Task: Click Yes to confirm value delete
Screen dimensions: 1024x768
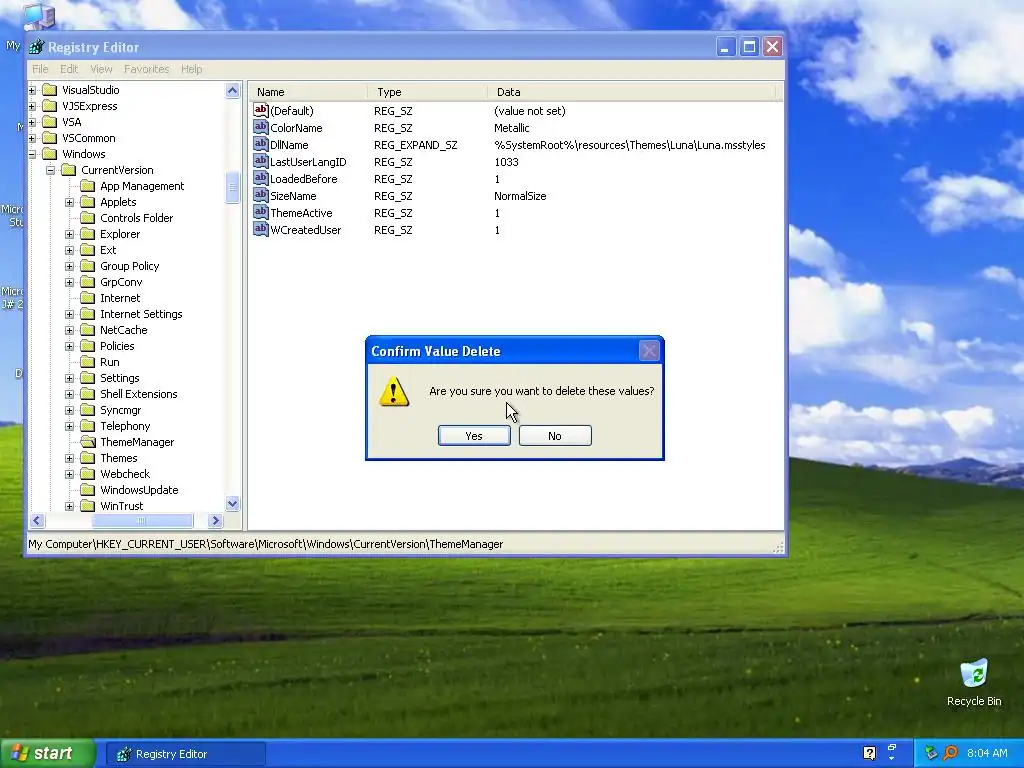Action: coord(474,436)
